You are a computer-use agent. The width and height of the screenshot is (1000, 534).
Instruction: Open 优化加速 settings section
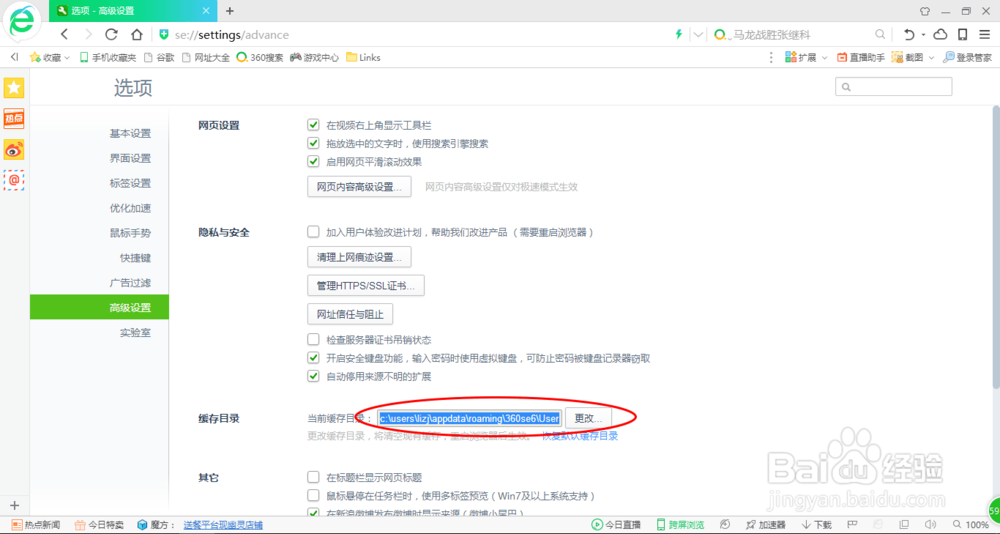[x=130, y=208]
